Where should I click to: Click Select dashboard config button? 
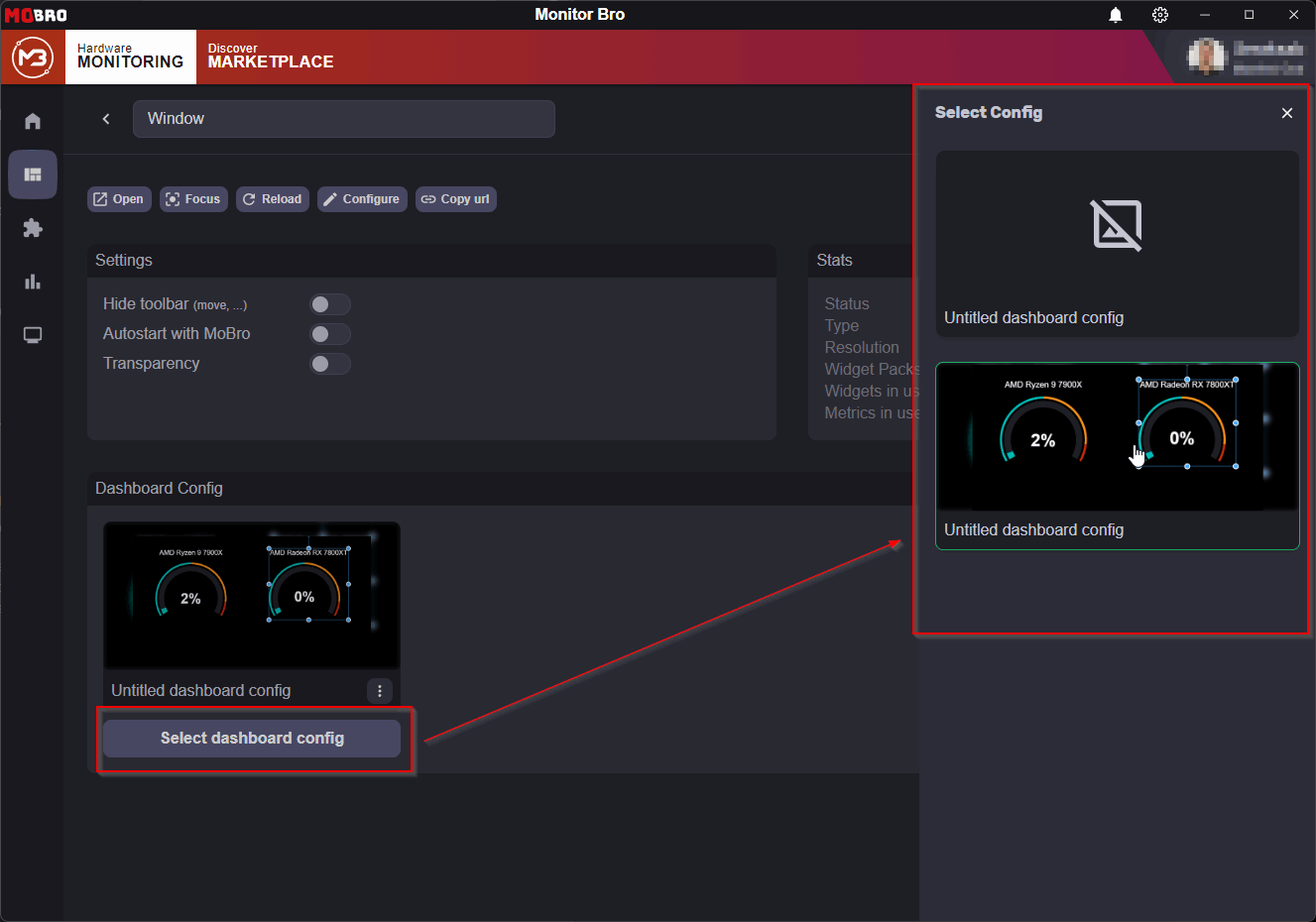click(252, 739)
